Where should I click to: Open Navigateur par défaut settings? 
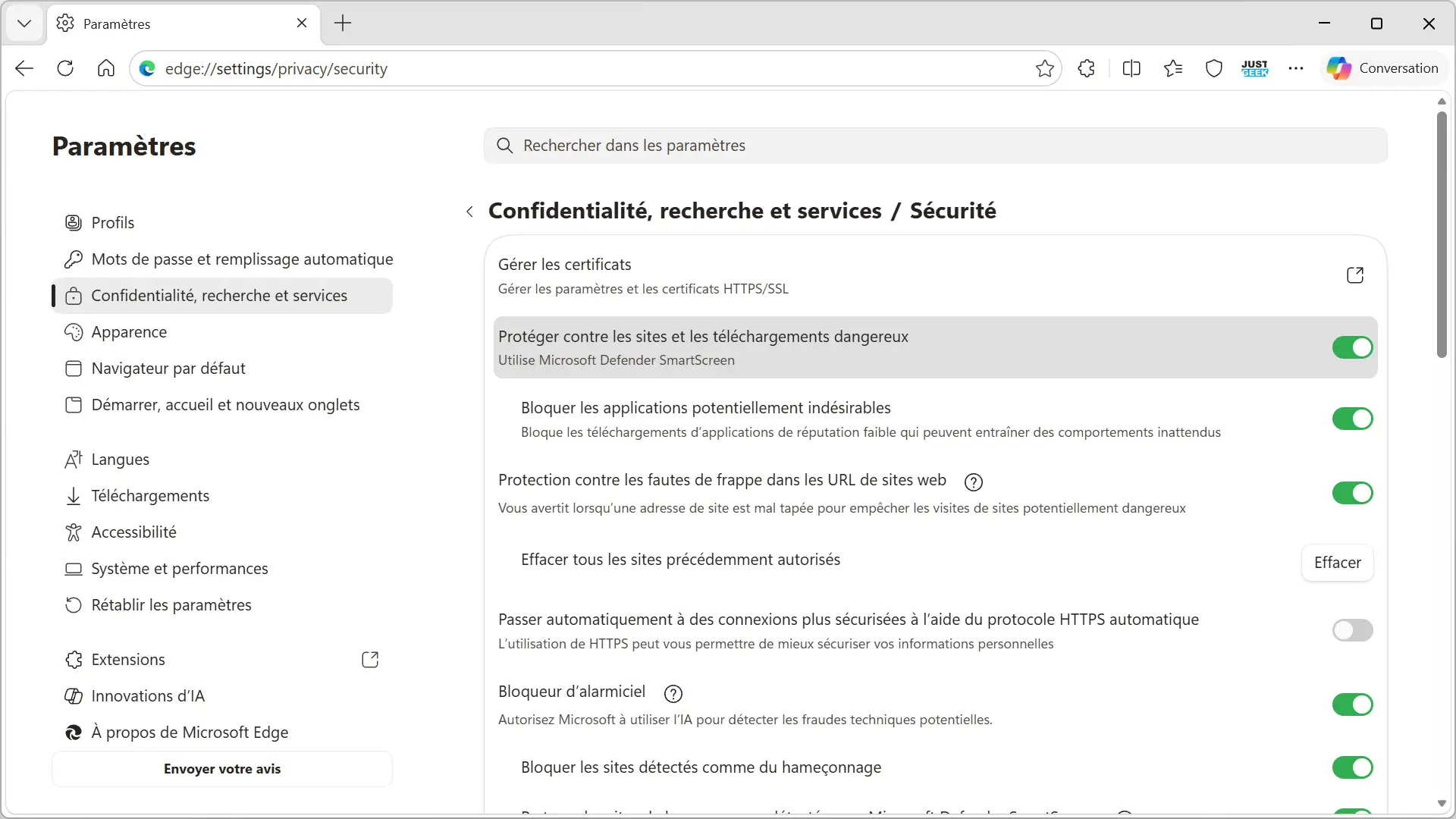(222, 369)
